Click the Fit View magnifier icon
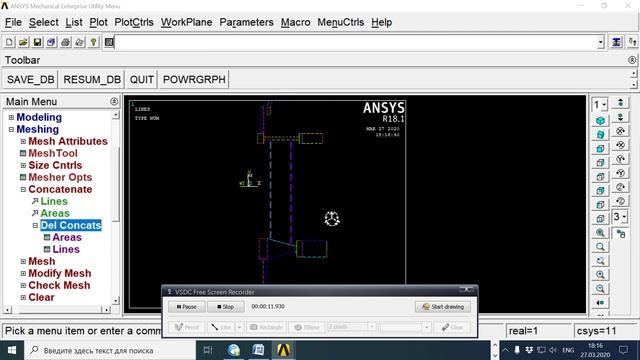The height and width of the screenshot is (360, 640). [x=600, y=233]
